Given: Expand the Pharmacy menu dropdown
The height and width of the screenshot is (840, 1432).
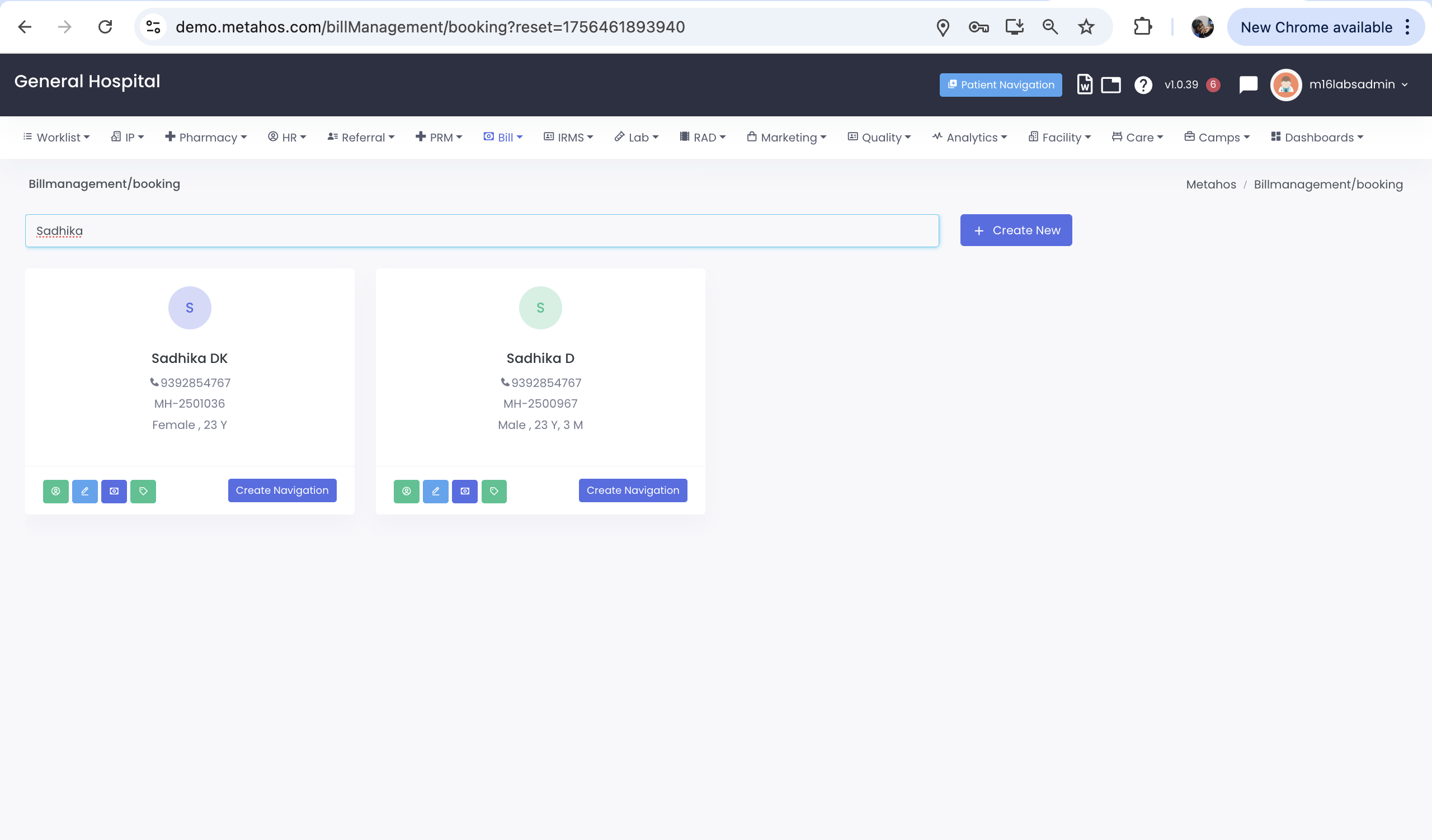Looking at the screenshot, I should pos(206,138).
